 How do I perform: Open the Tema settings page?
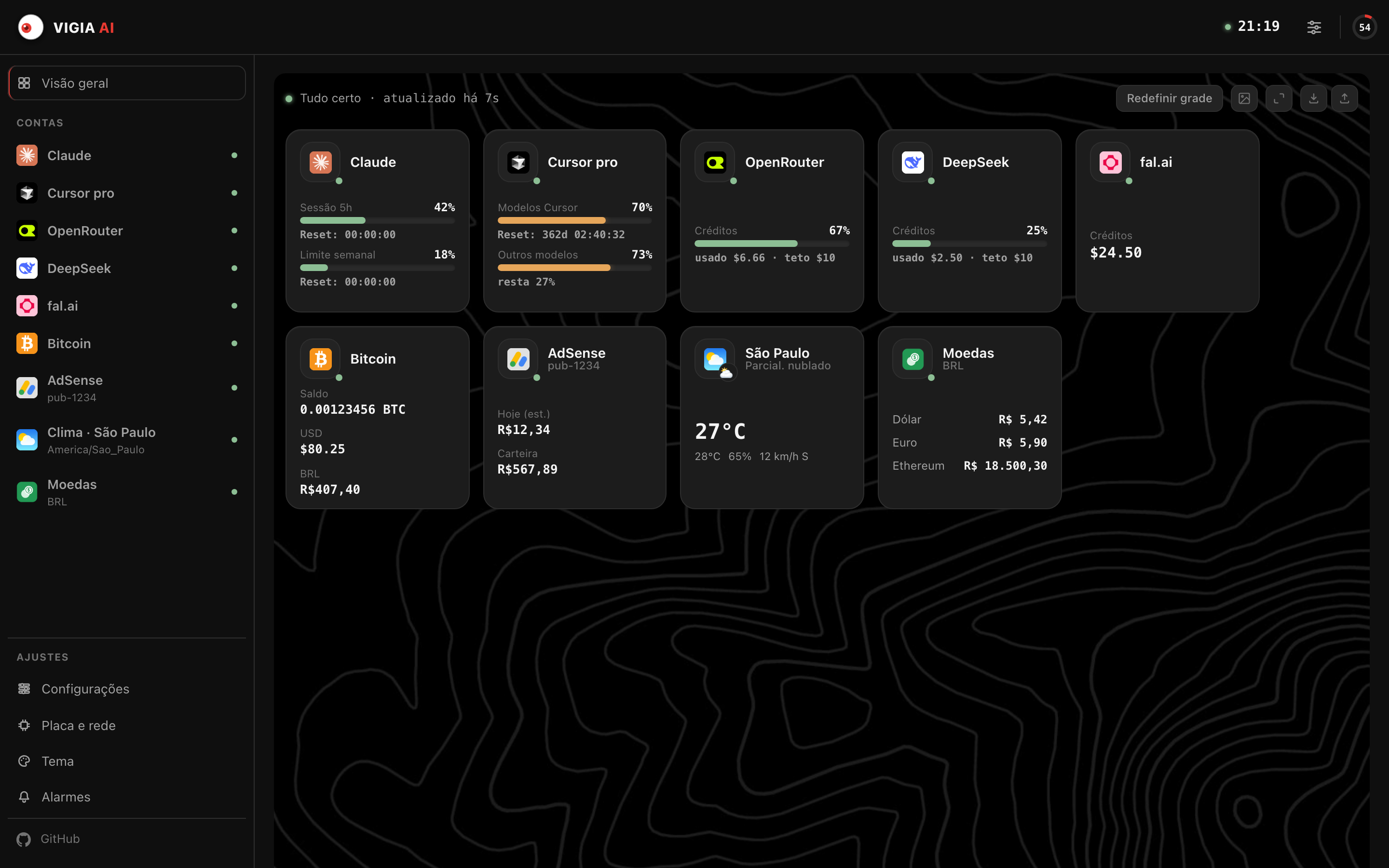[127, 761]
